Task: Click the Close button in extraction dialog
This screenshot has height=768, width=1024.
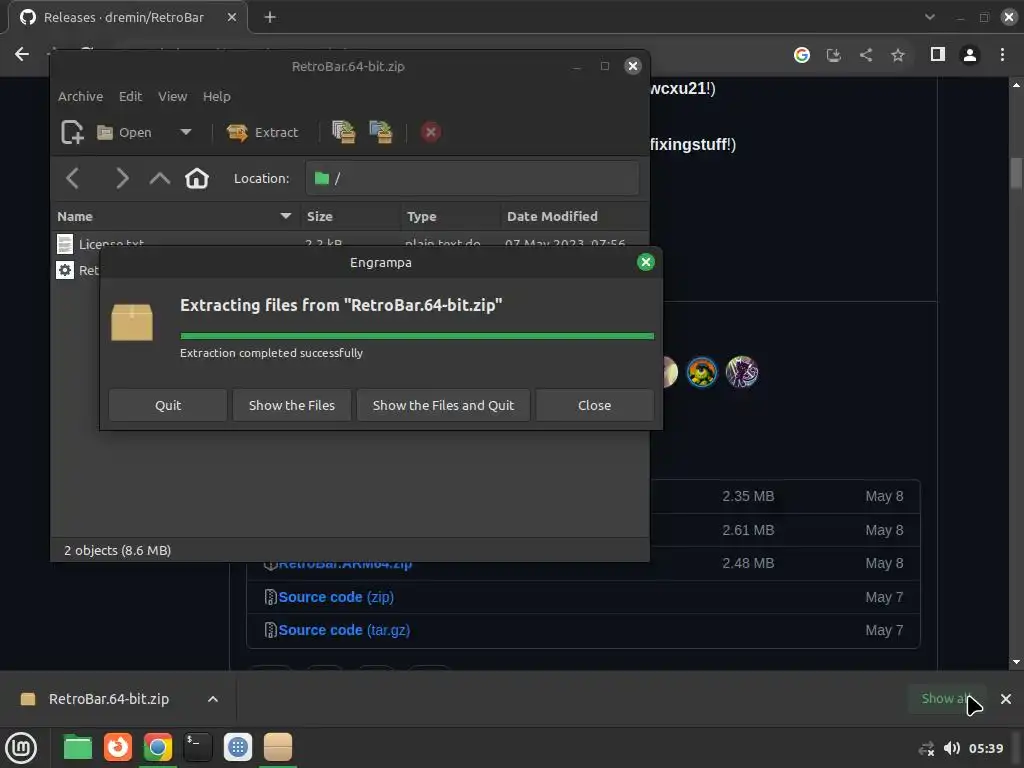Action: (594, 406)
